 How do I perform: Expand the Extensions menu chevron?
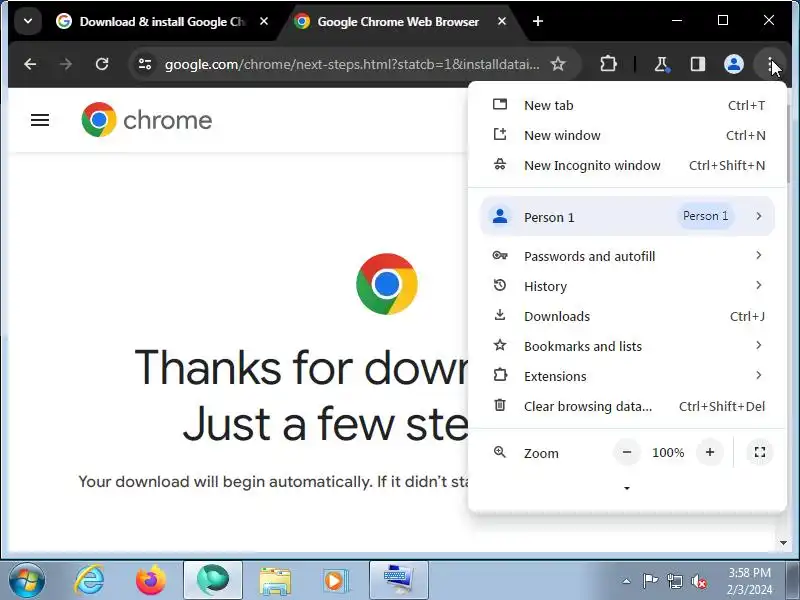(759, 376)
